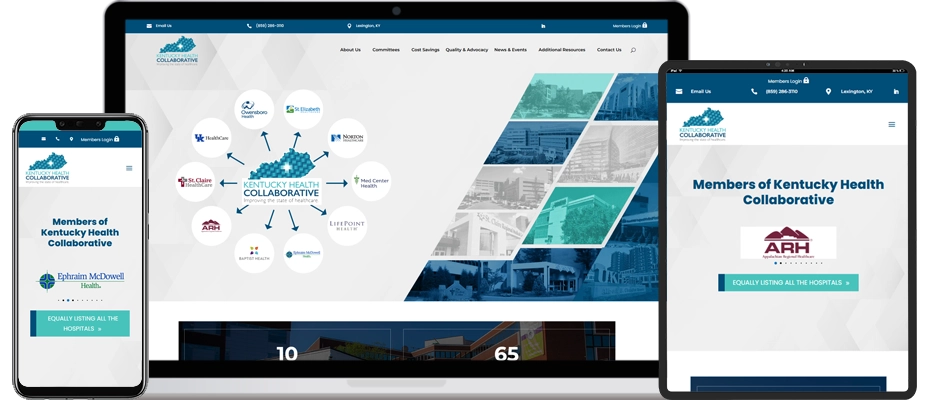Tap the Members of Kentucky Health Collaborative heading on phone
937x400 pixels.
tap(80, 233)
